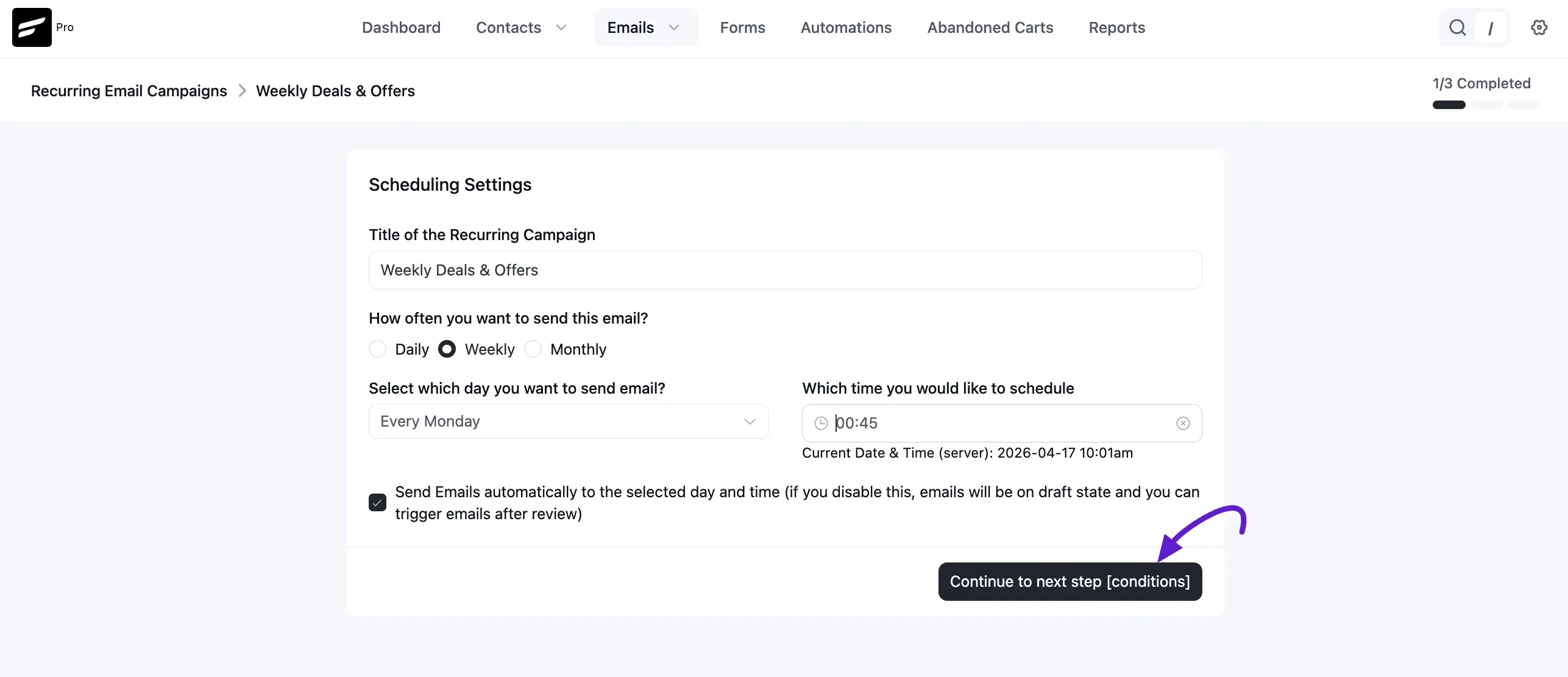Go to the Dashboard menu

click(401, 27)
